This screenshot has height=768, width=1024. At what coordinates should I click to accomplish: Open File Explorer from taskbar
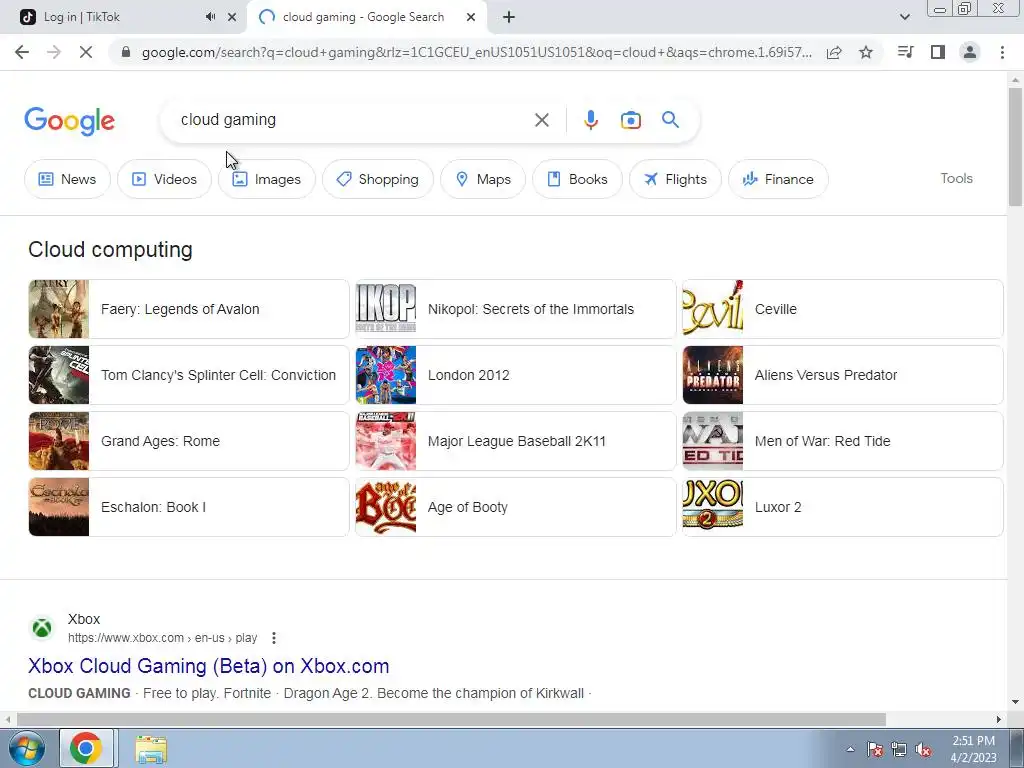tap(151, 750)
